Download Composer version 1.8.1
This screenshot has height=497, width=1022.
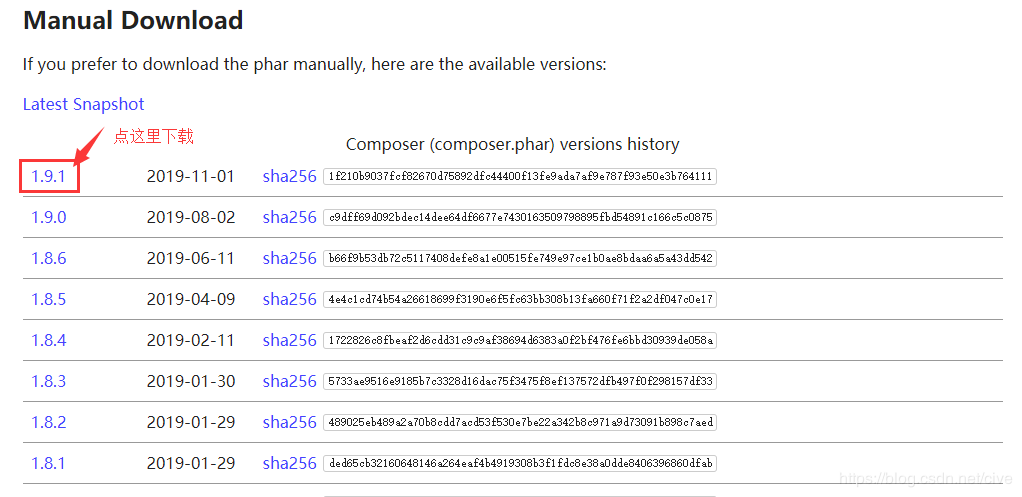point(48,463)
